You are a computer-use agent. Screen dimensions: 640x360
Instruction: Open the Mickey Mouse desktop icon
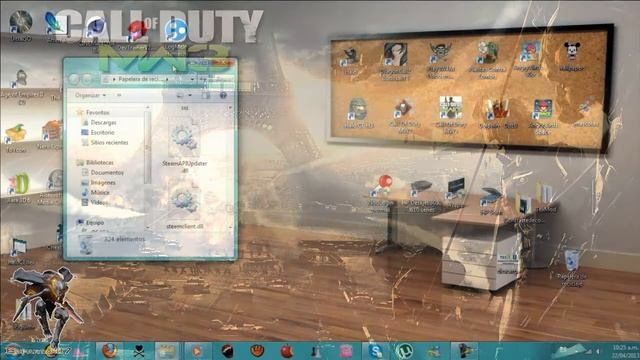pos(571,56)
